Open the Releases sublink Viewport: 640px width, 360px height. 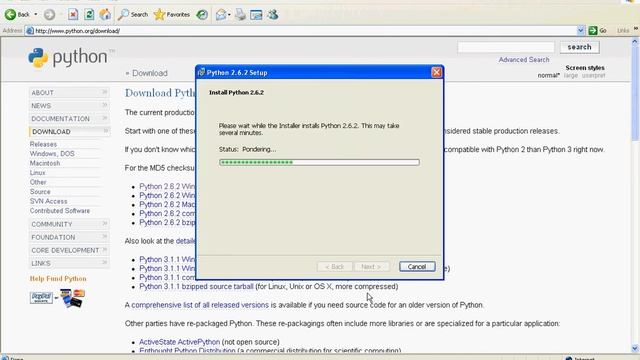coord(43,144)
